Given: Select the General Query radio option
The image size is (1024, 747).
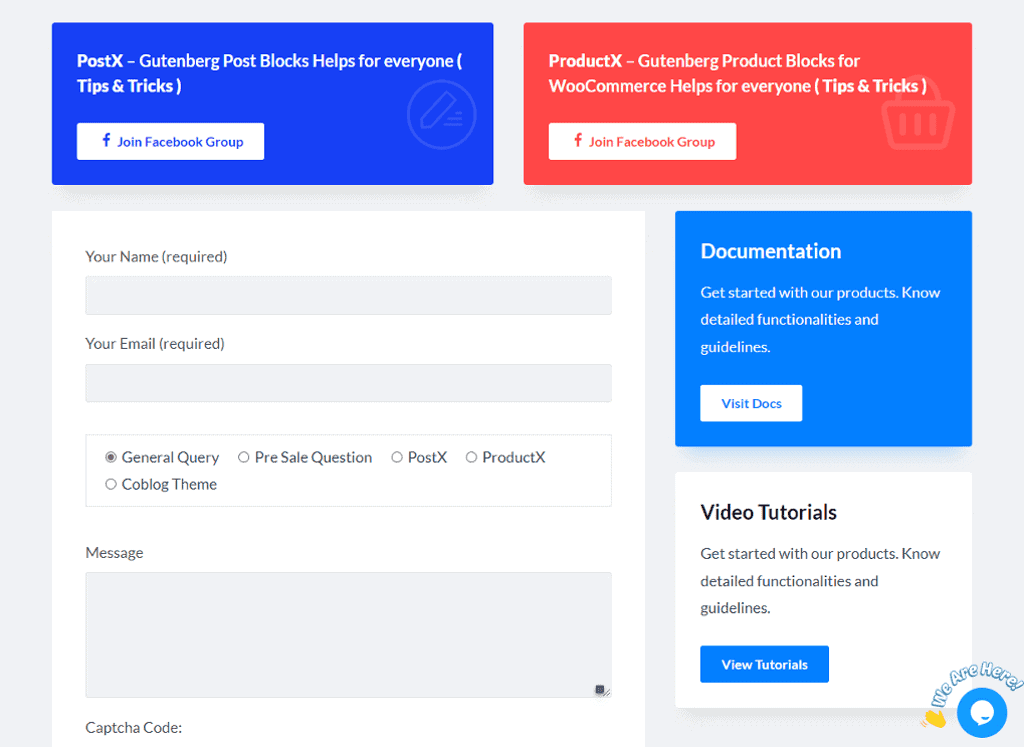Looking at the screenshot, I should [111, 457].
